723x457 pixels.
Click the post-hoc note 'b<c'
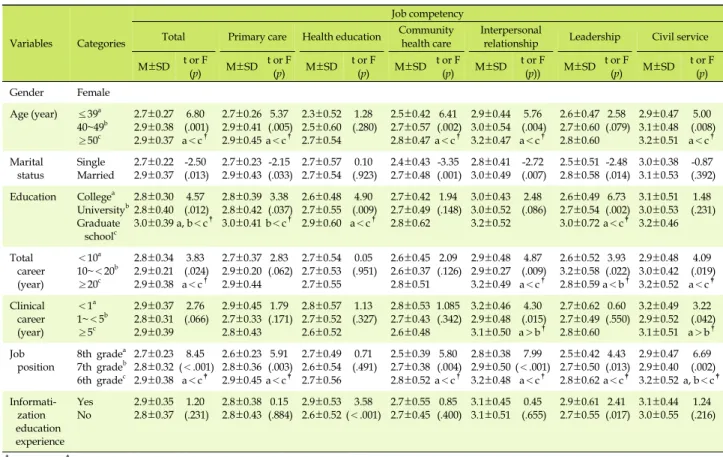[x=279, y=223]
